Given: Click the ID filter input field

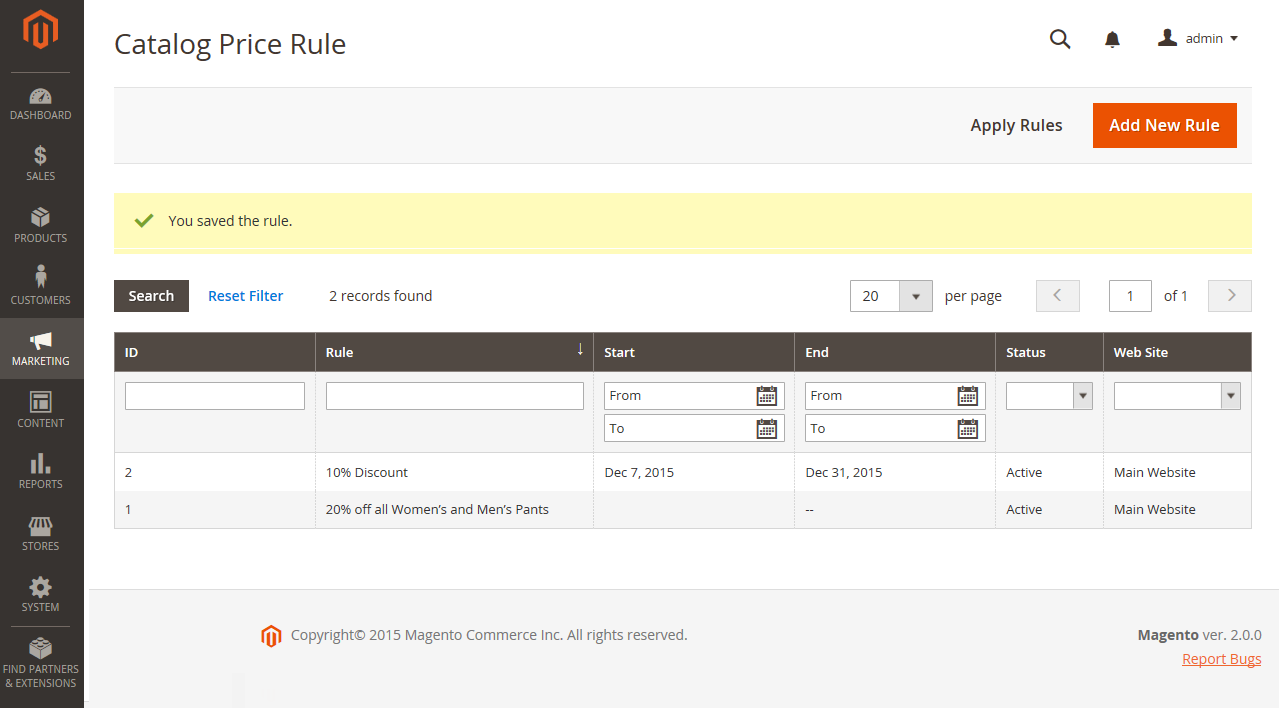Looking at the screenshot, I should pos(215,396).
